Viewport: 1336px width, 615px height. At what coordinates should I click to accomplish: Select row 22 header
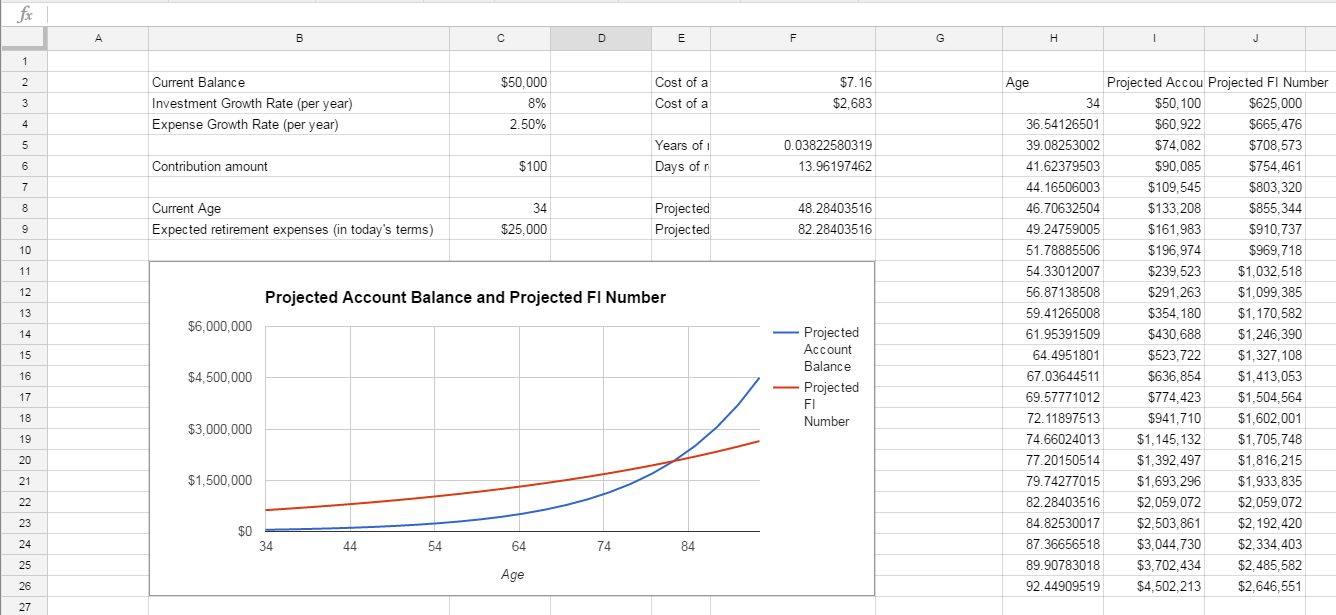tap(23, 501)
